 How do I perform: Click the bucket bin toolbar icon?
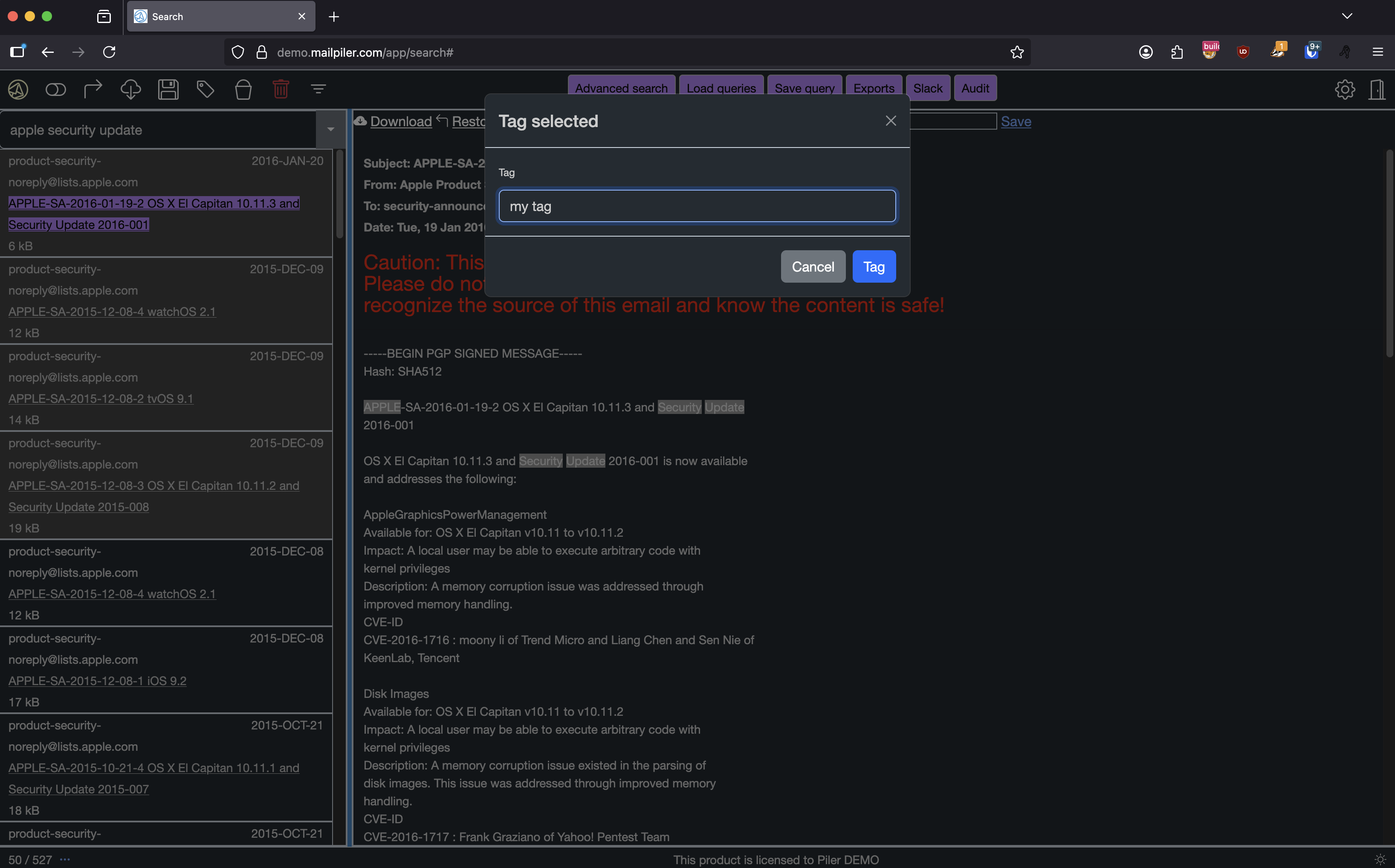[x=243, y=89]
